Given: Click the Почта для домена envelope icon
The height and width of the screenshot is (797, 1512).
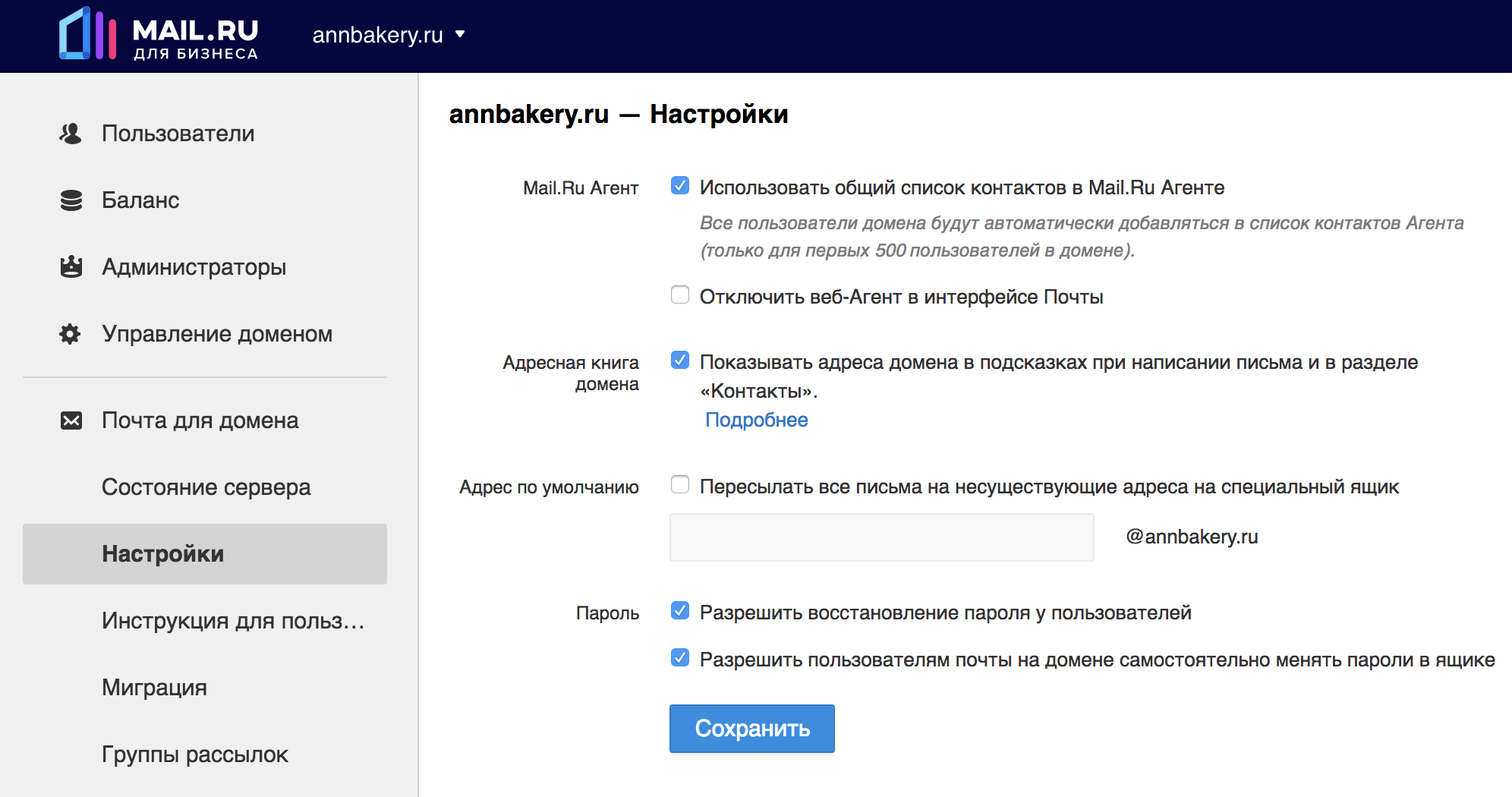Looking at the screenshot, I should (71, 421).
